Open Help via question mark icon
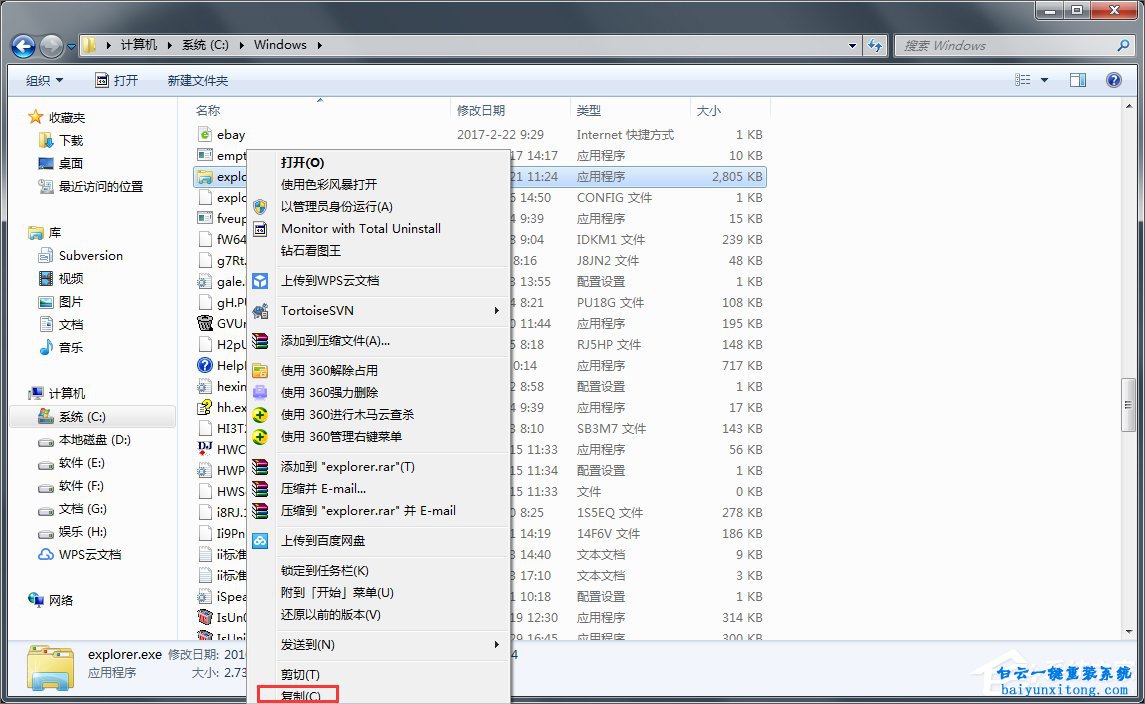 click(1114, 79)
